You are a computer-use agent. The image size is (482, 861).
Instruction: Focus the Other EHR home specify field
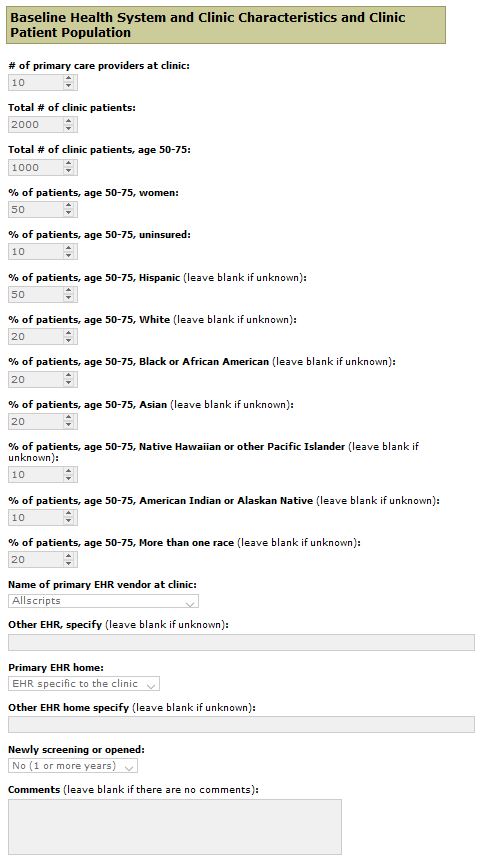(x=241, y=724)
